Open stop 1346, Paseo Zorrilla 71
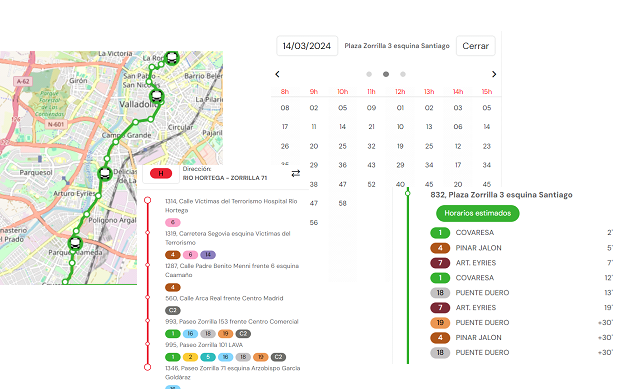 pos(232,372)
